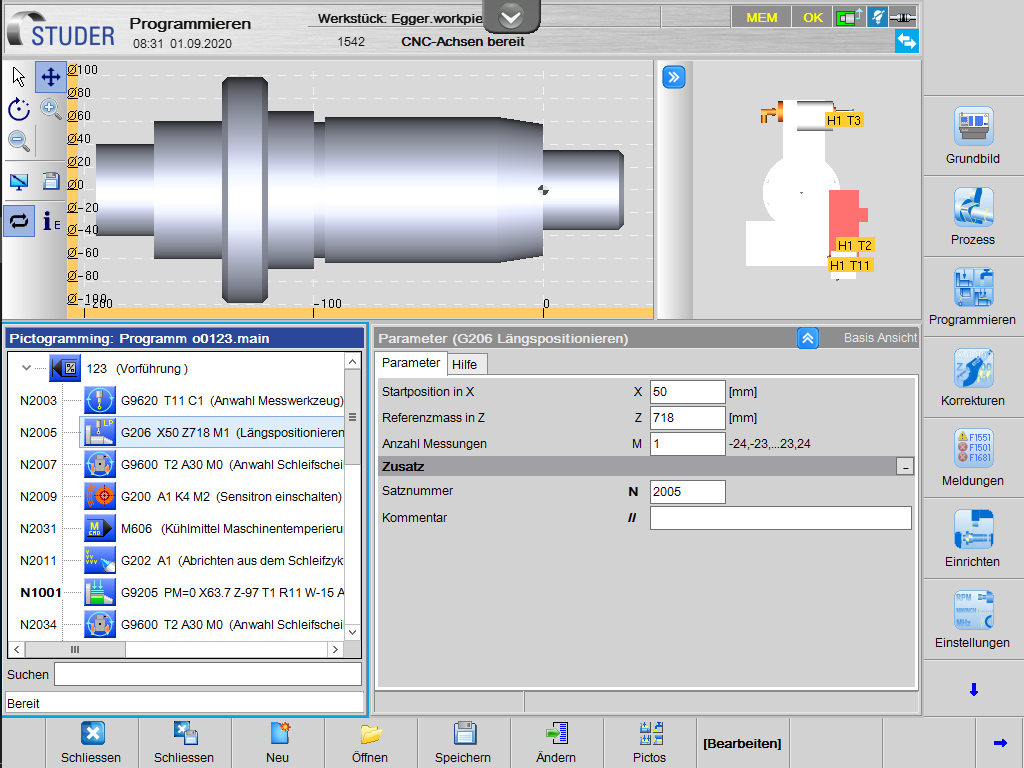Toggle the MEM status indicator
1024x768 pixels.
761,17
